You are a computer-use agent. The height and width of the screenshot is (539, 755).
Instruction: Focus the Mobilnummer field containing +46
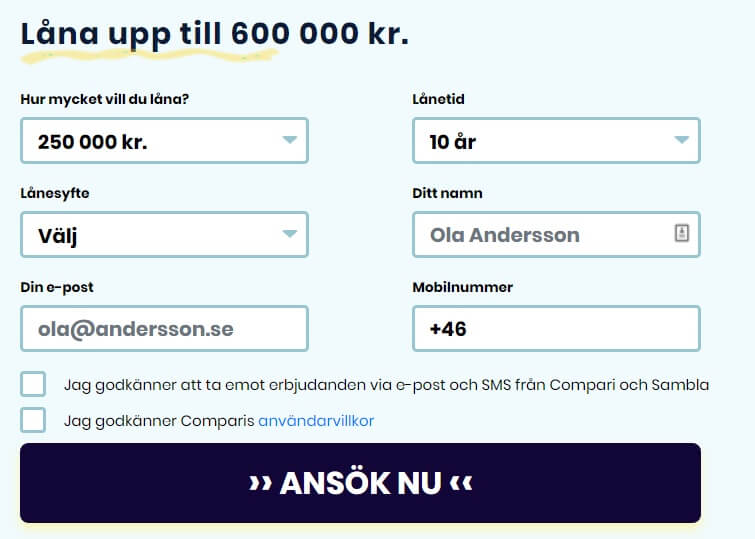(x=556, y=329)
